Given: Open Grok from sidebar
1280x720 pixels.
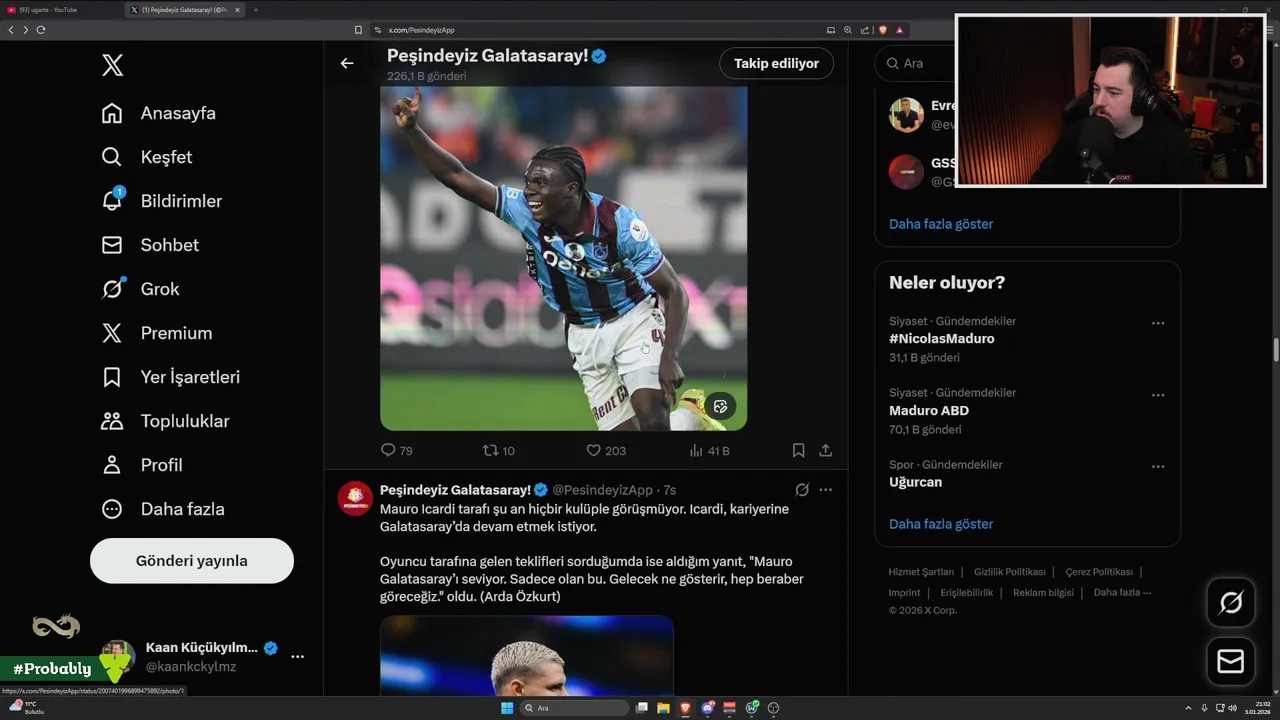Looking at the screenshot, I should (140, 289).
